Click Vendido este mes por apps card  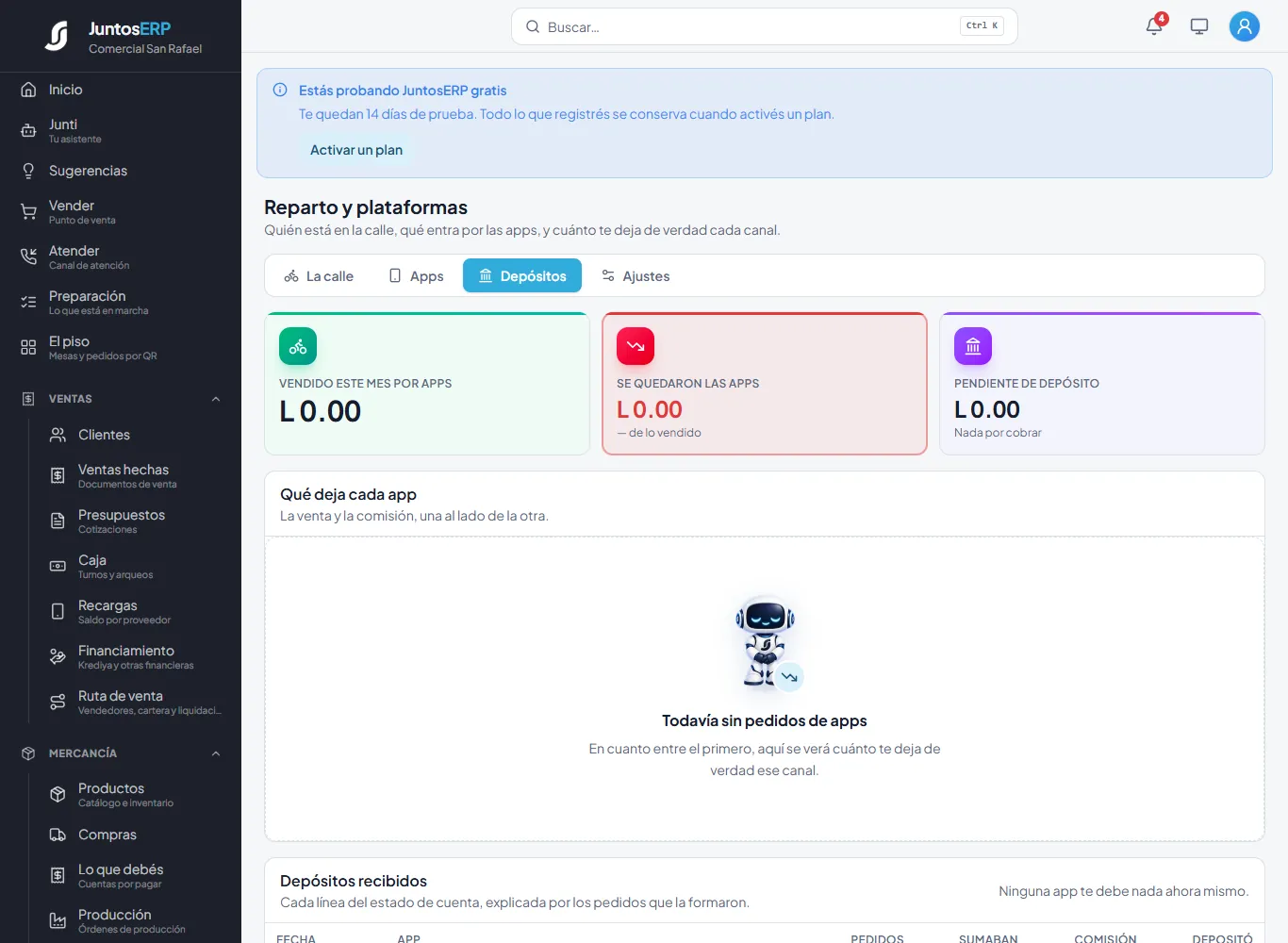click(x=427, y=384)
